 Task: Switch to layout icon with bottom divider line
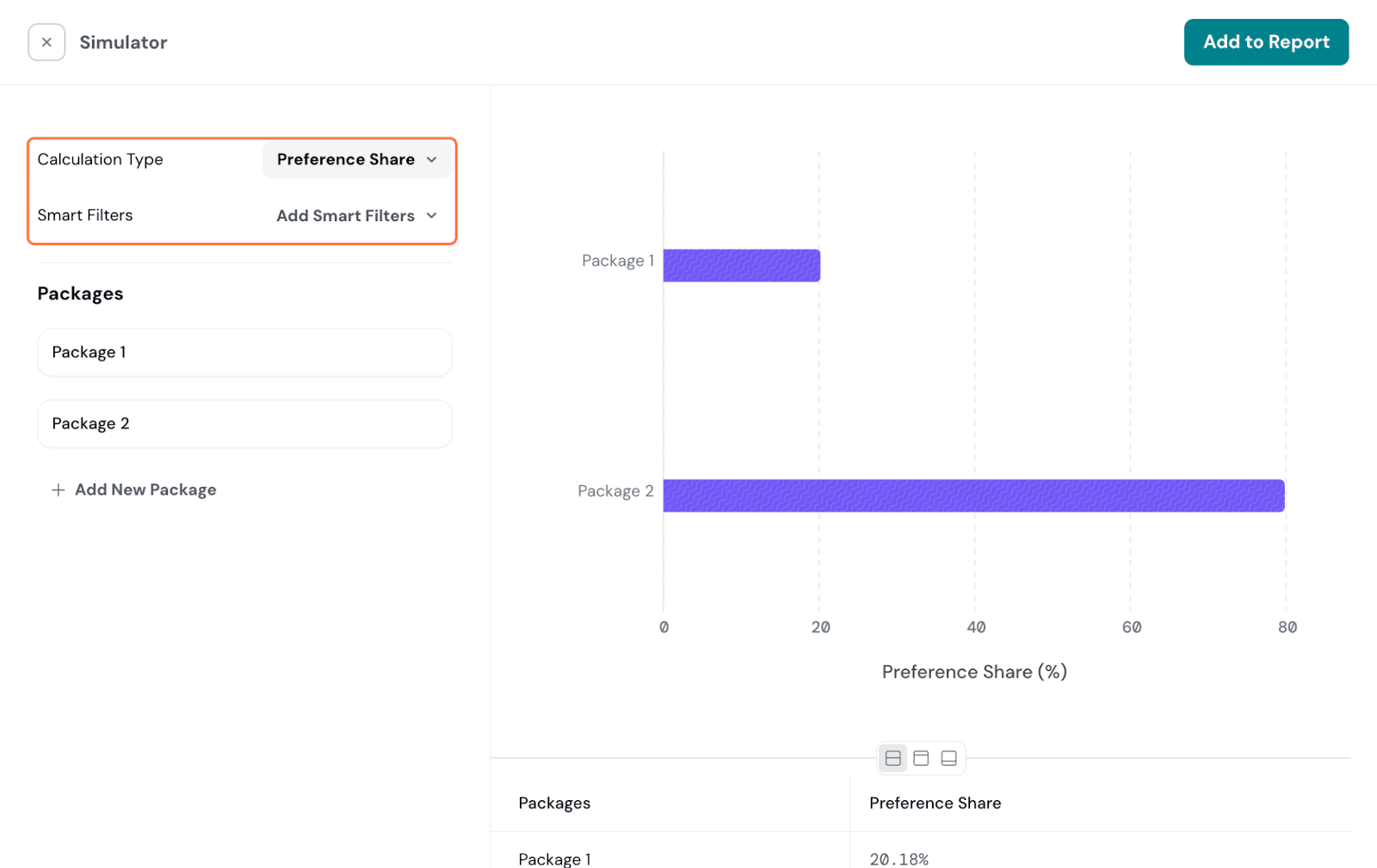click(948, 758)
